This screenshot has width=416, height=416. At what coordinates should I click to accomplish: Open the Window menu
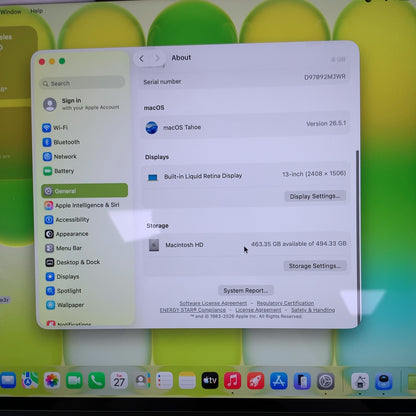(x=11, y=12)
